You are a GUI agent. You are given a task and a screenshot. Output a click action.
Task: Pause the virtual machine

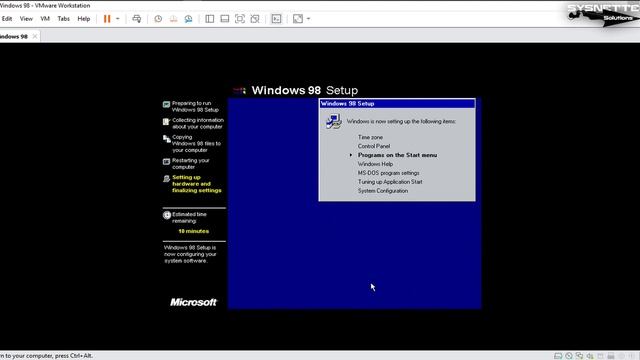(x=107, y=19)
